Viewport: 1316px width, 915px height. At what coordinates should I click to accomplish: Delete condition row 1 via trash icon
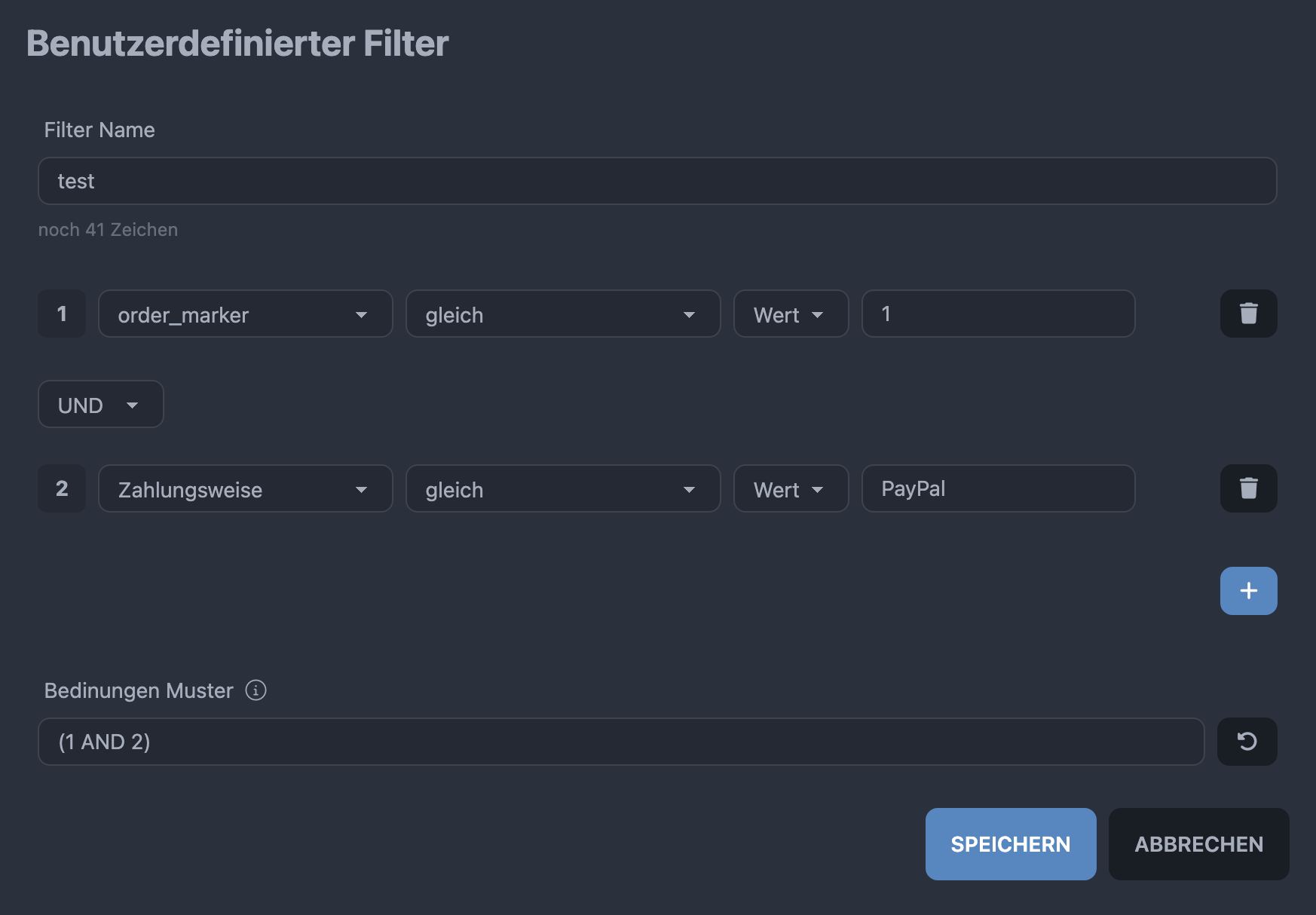(x=1248, y=314)
